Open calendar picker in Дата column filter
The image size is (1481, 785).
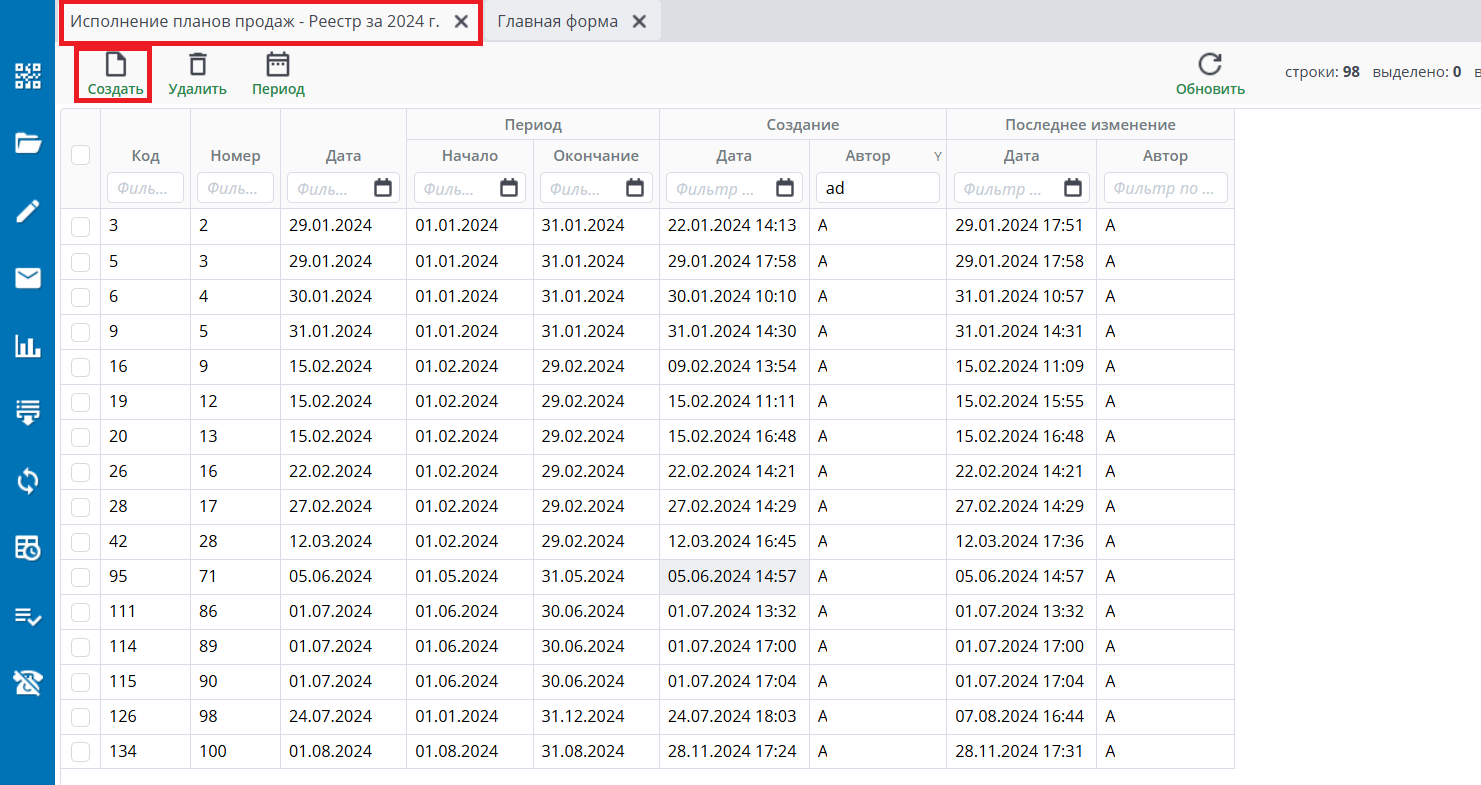(x=383, y=188)
